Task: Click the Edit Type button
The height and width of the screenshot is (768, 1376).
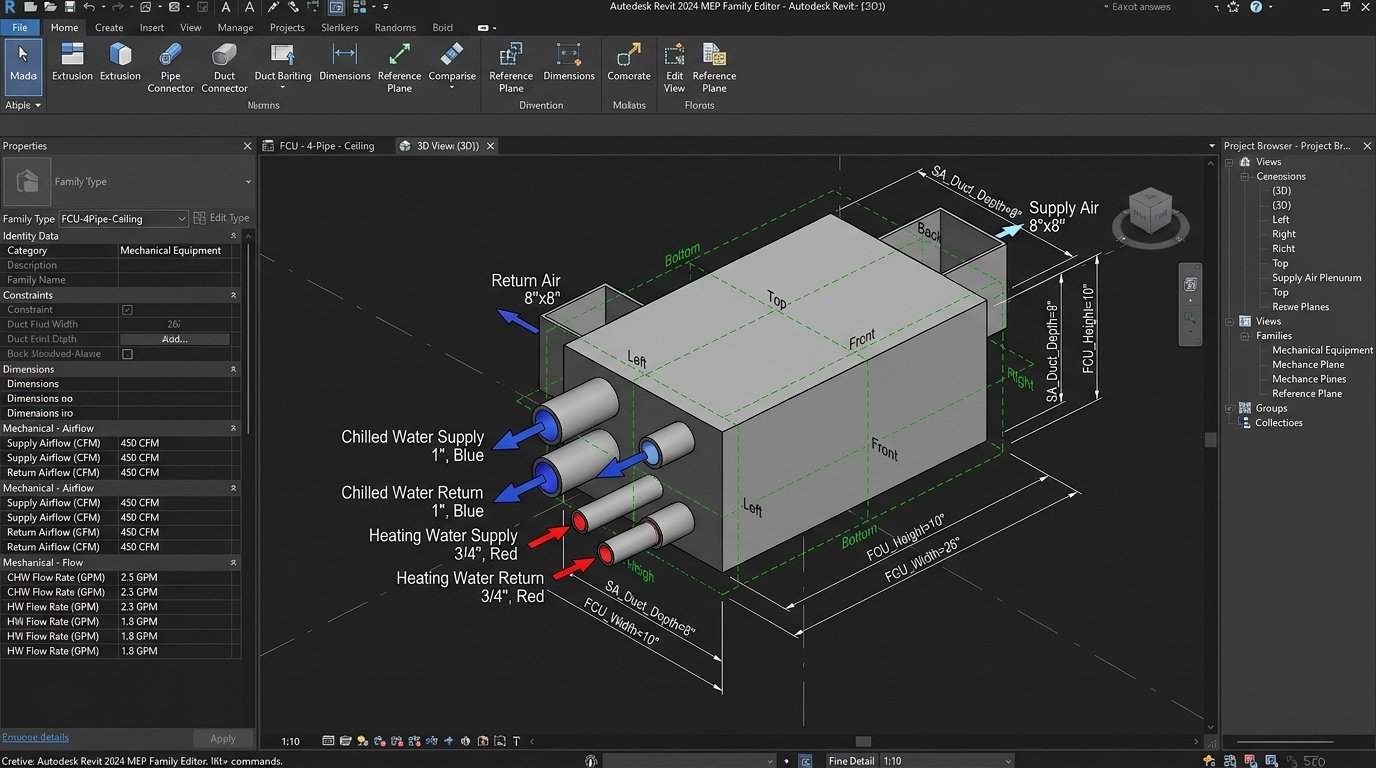Action: coord(221,218)
